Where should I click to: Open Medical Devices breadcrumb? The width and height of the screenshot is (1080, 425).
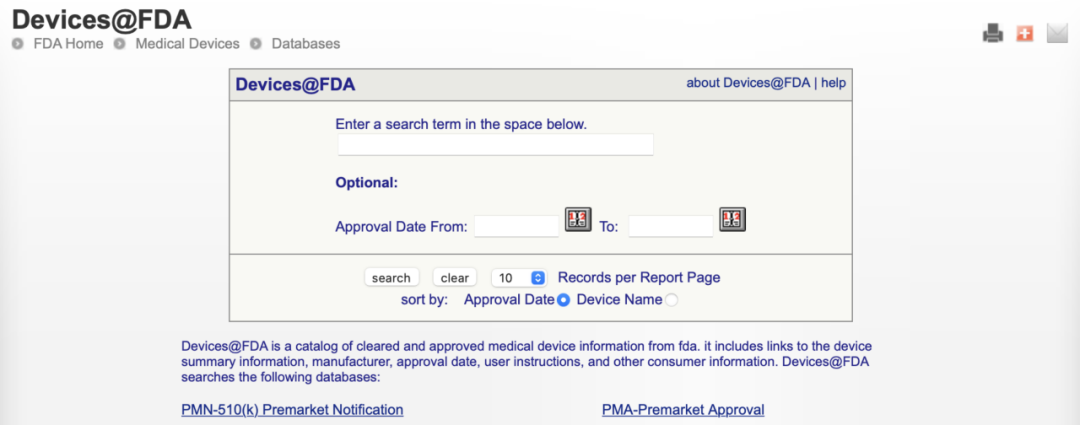[187, 44]
